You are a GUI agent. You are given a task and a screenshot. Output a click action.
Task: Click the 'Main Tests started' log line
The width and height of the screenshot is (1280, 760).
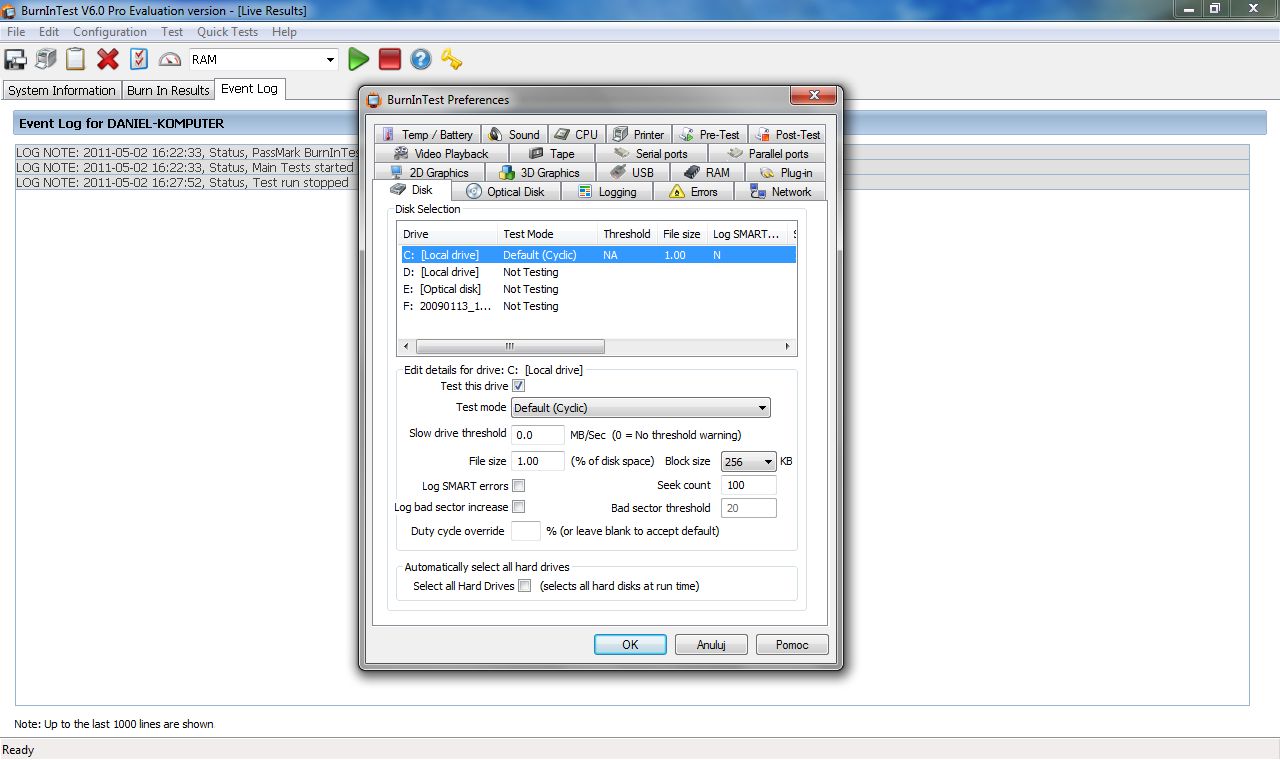tap(187, 168)
